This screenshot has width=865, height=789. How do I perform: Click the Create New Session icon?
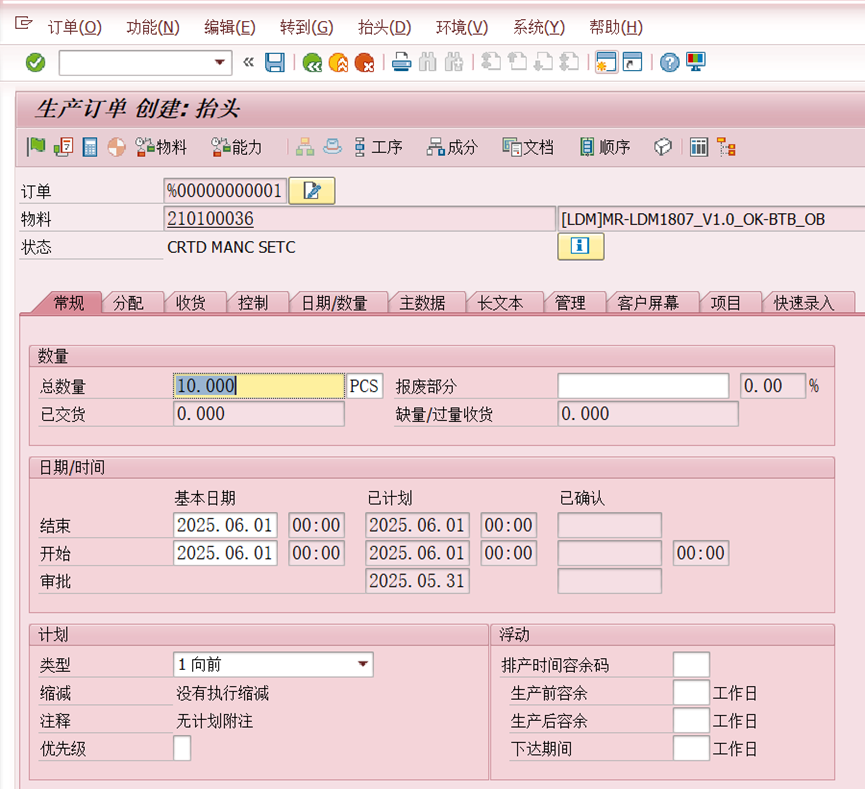(606, 62)
